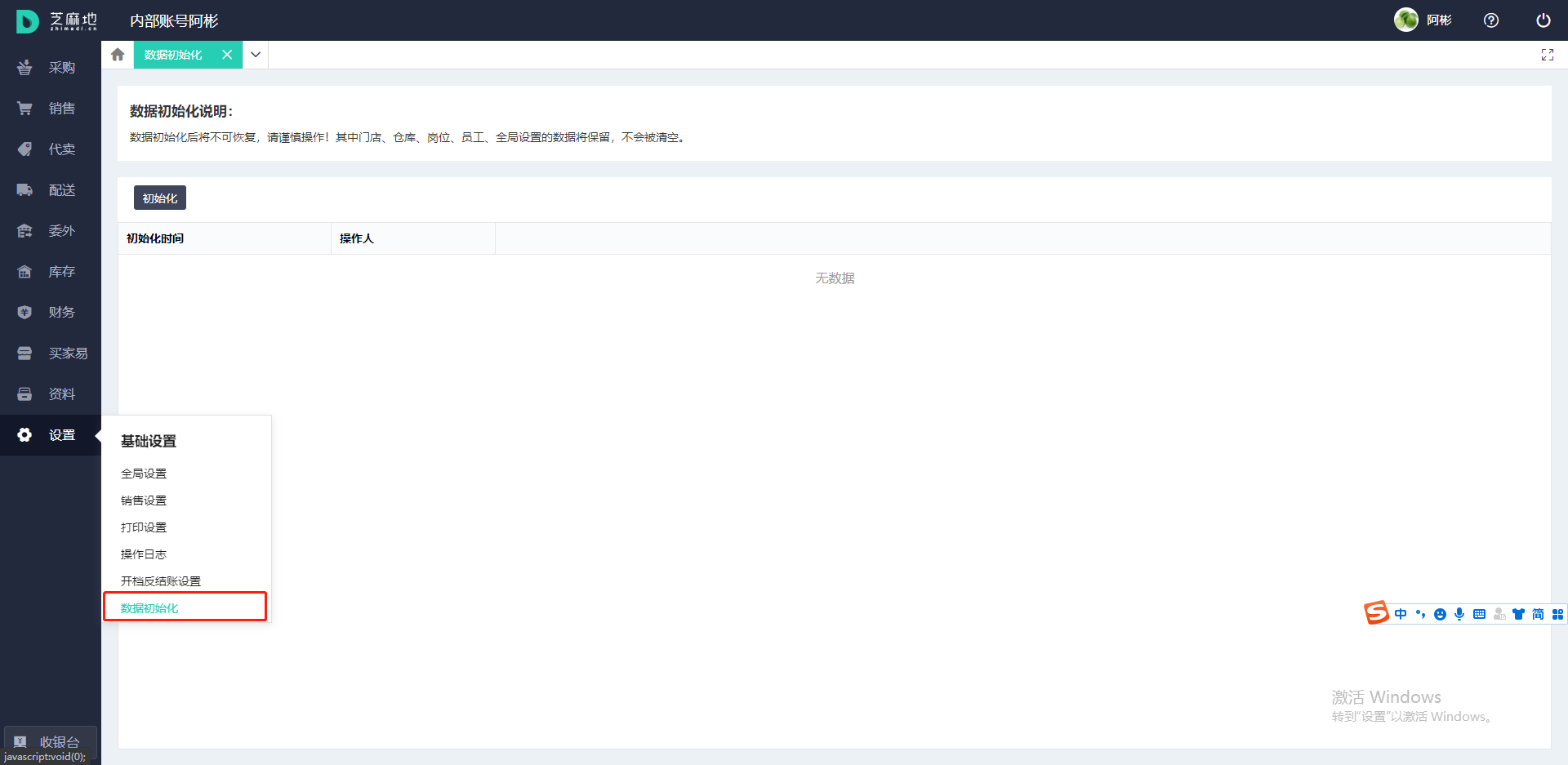The image size is (1568, 765).
Task: Select the 资料 data drawer icon
Action: (24, 394)
